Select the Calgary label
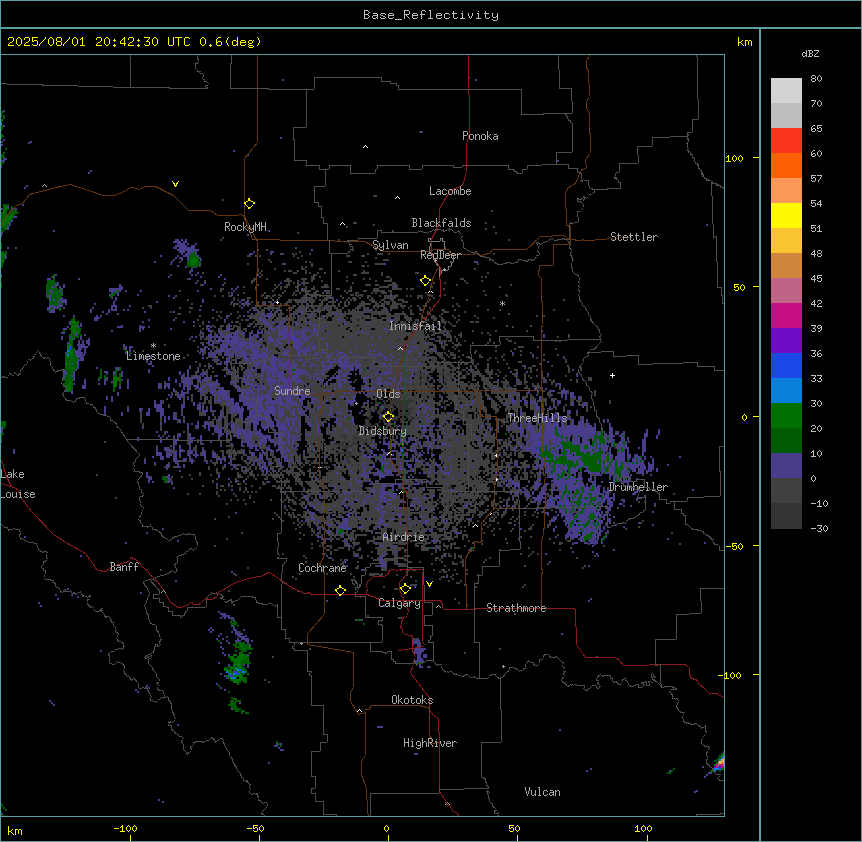This screenshot has height=842, width=862. pos(400,603)
